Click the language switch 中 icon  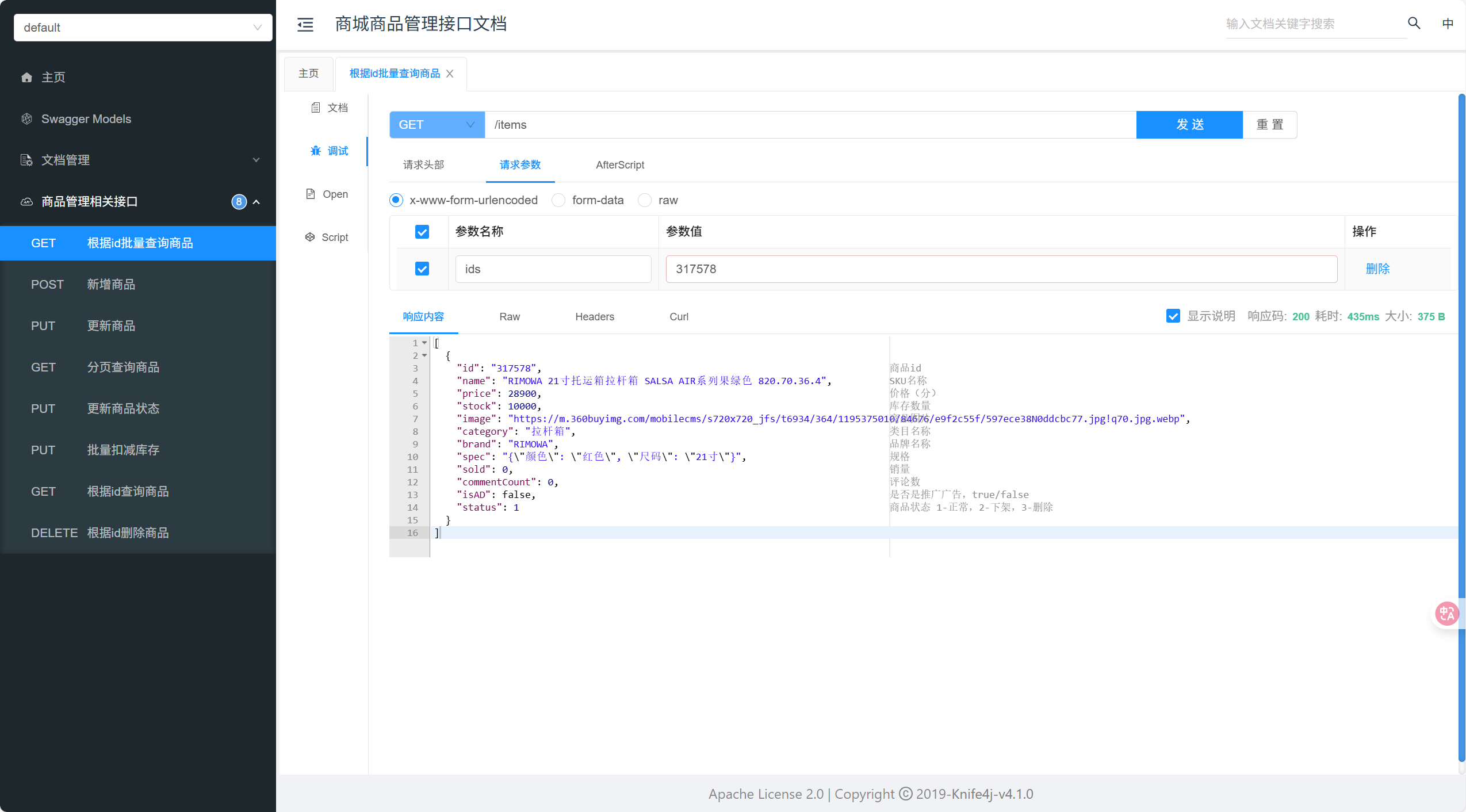1448,23
